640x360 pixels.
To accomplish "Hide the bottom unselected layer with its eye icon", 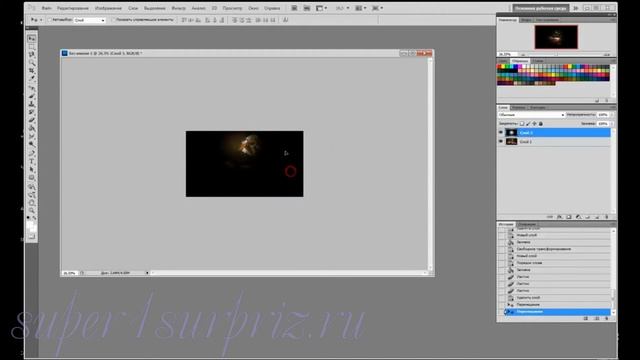I will coord(501,141).
